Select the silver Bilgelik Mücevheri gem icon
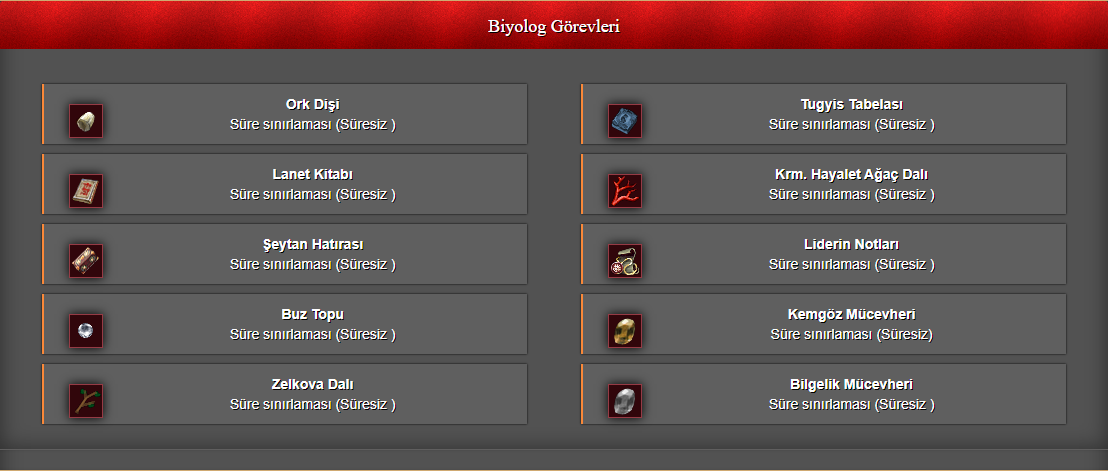 [625, 400]
